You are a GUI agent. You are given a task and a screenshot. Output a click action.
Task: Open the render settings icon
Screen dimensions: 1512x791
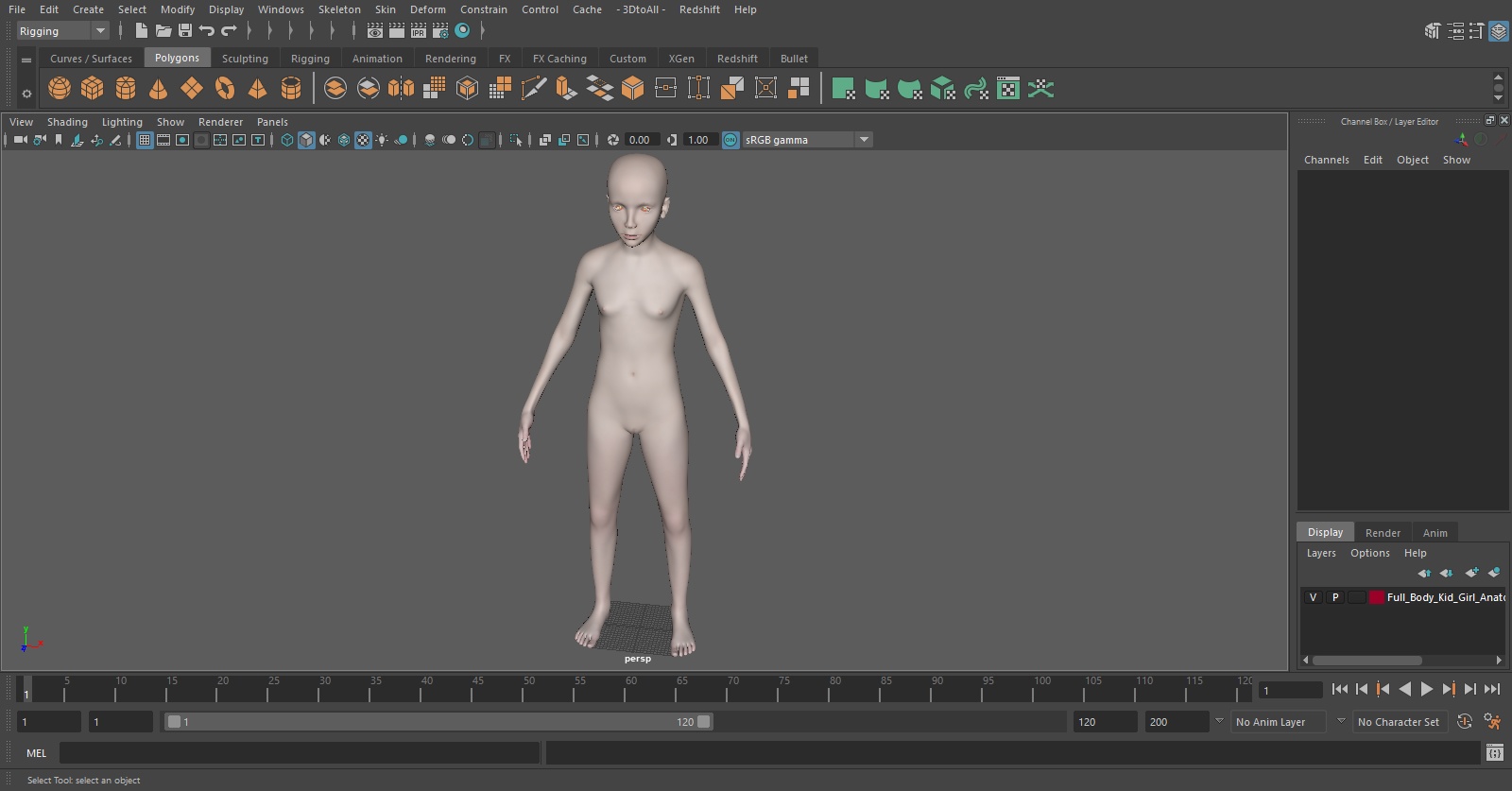click(x=440, y=31)
